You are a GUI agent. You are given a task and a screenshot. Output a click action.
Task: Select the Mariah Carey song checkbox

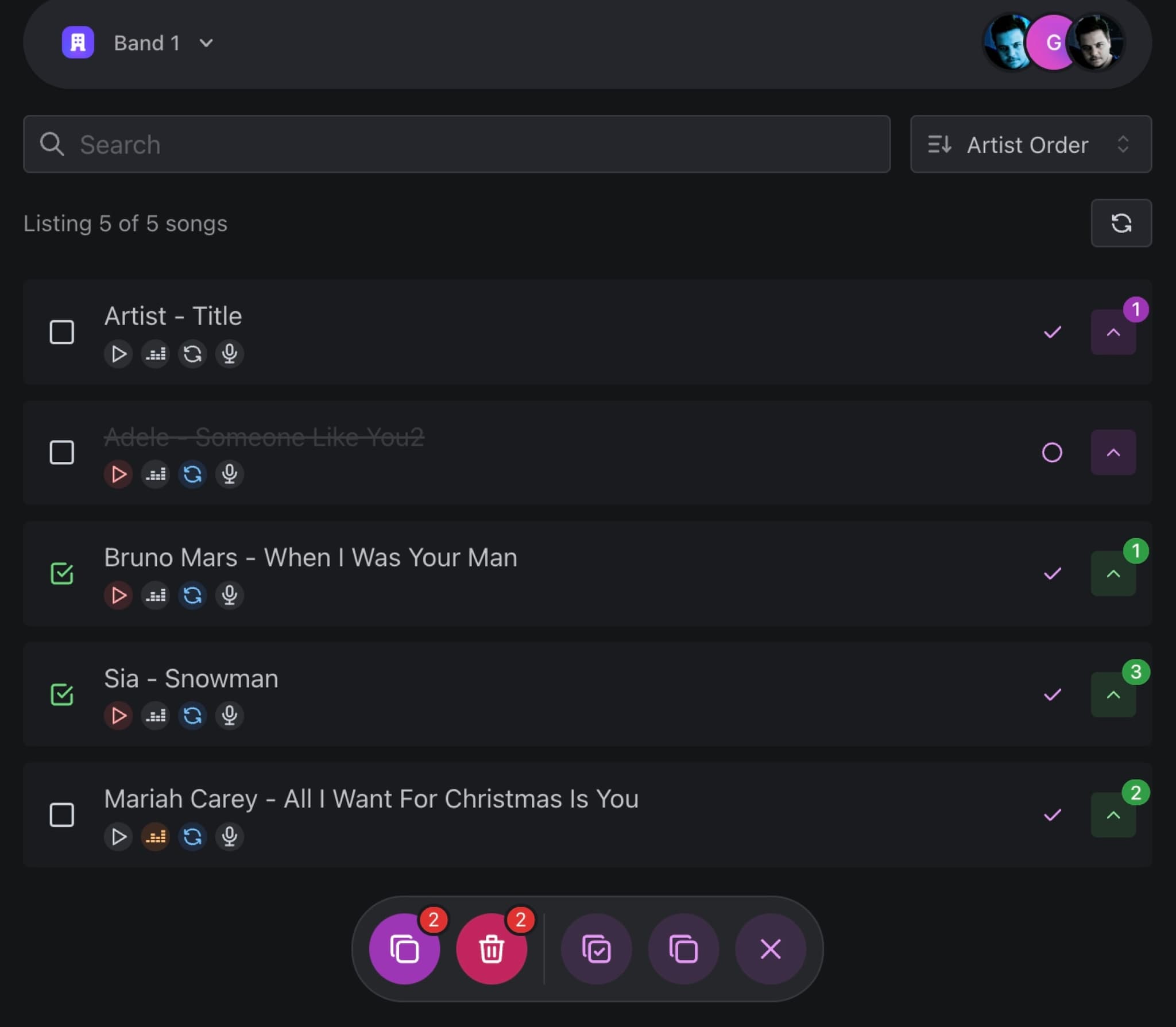[x=61, y=815]
